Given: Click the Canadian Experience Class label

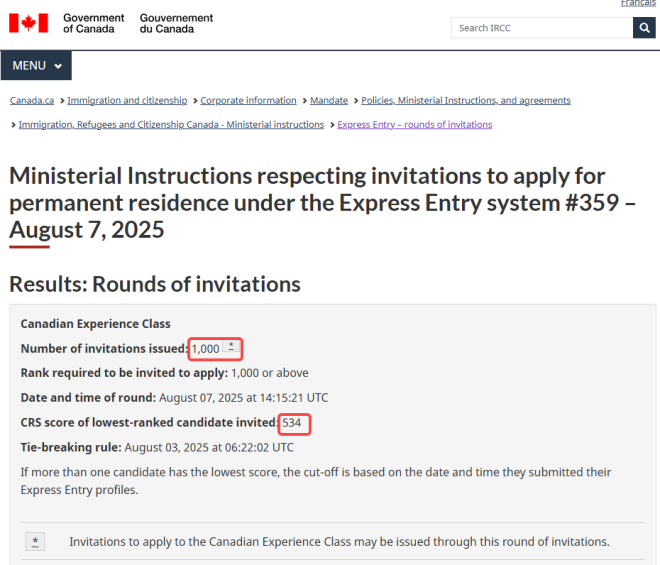Looking at the screenshot, I should [95, 324].
